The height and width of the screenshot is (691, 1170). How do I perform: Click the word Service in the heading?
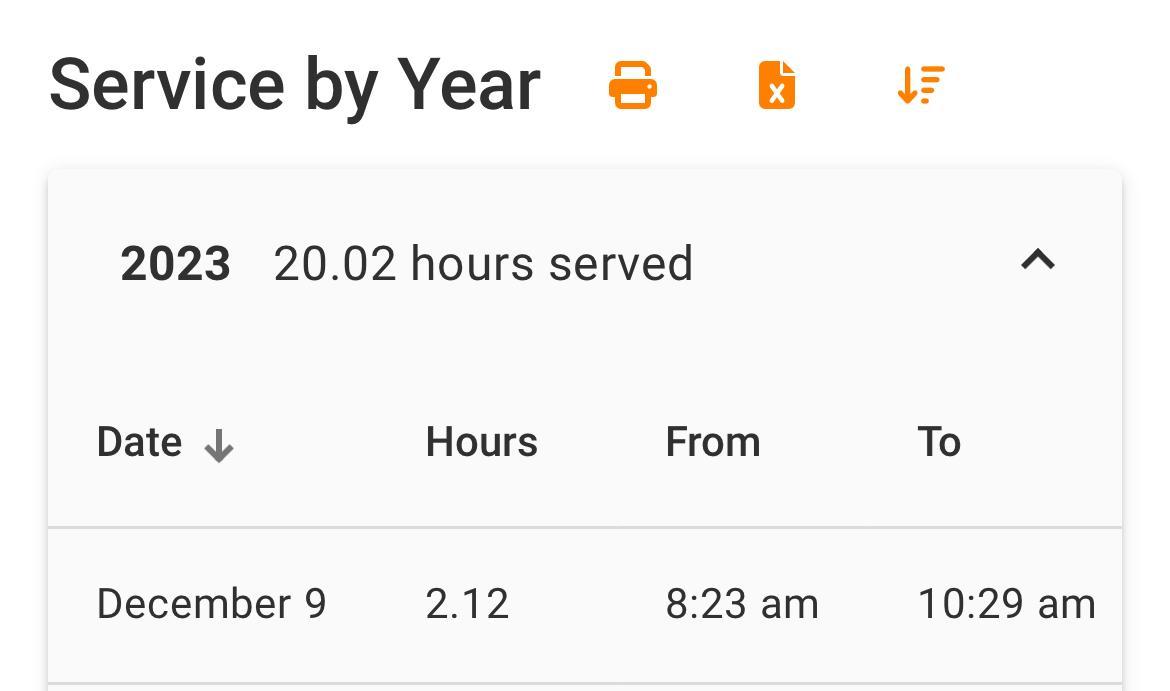coord(167,85)
